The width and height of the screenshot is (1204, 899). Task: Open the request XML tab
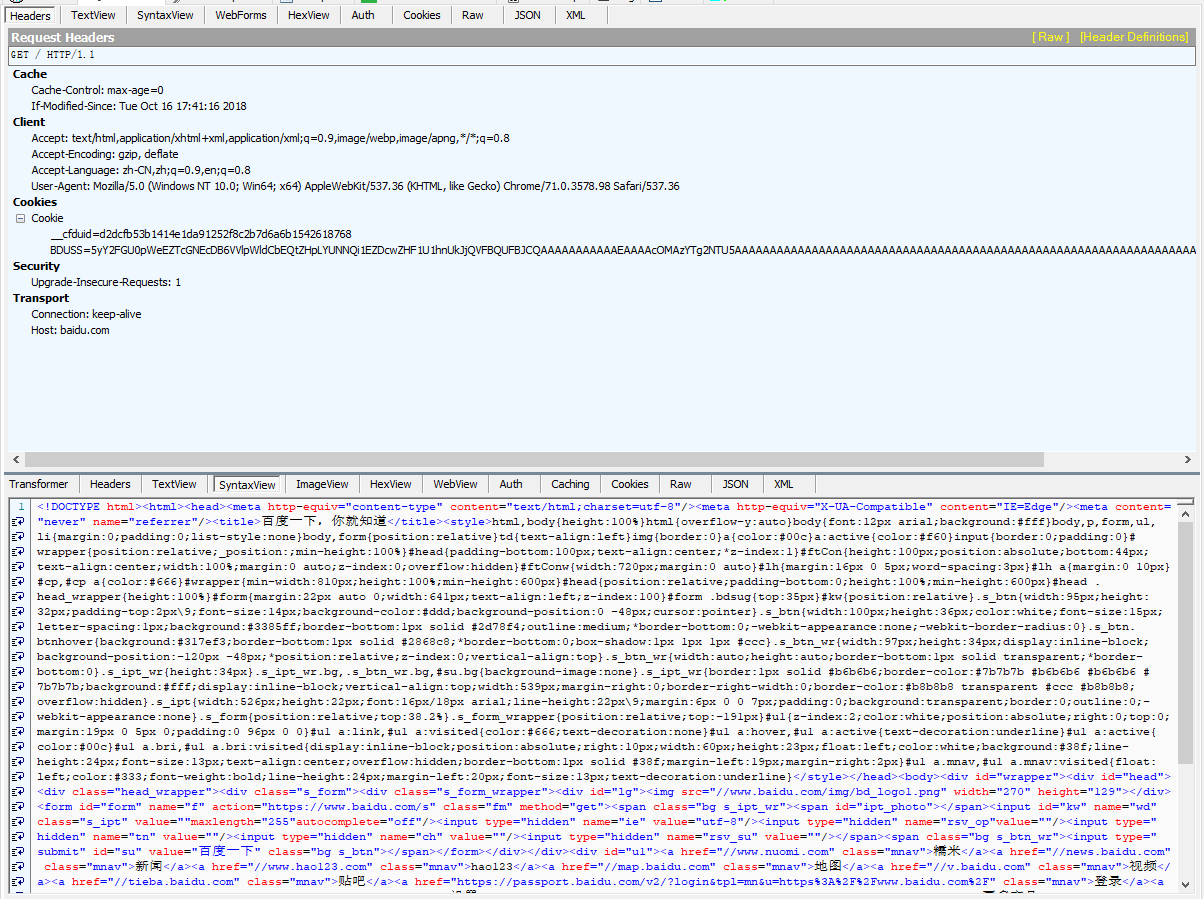point(576,15)
